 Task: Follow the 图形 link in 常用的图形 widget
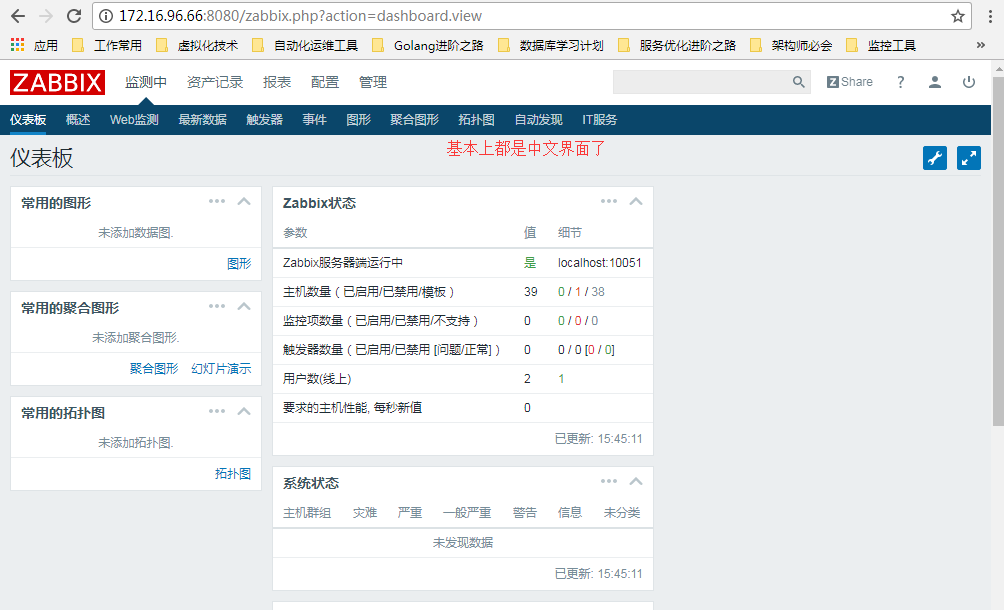[x=239, y=264]
